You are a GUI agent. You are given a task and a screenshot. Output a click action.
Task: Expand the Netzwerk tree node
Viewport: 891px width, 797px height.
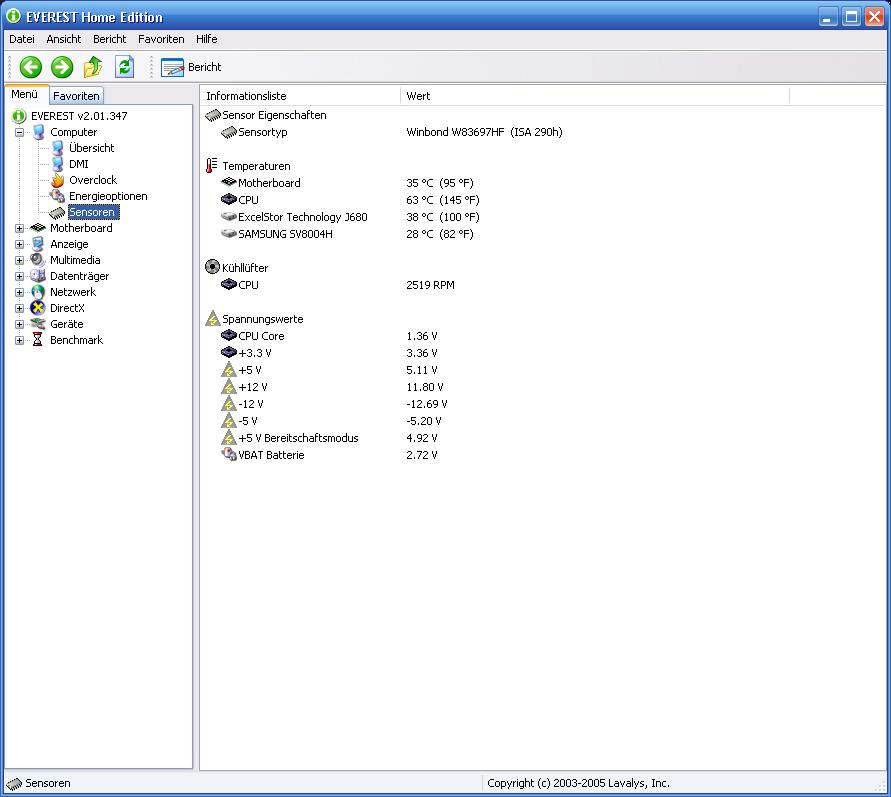19,292
